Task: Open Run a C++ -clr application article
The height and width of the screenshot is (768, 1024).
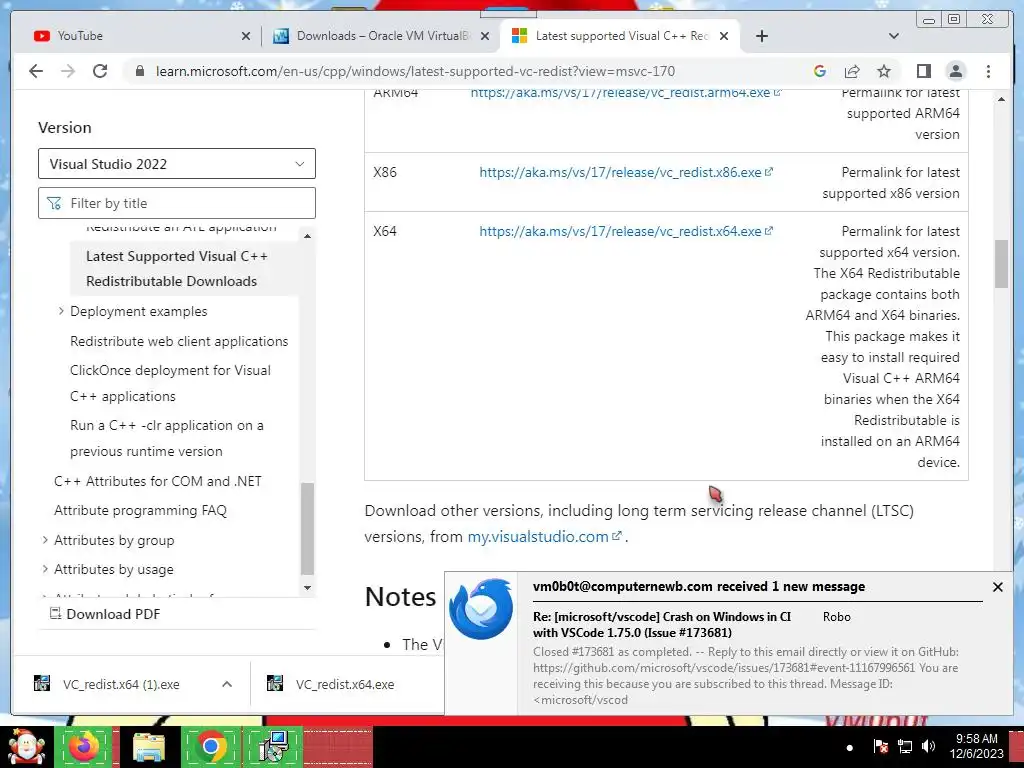Action: click(167, 438)
